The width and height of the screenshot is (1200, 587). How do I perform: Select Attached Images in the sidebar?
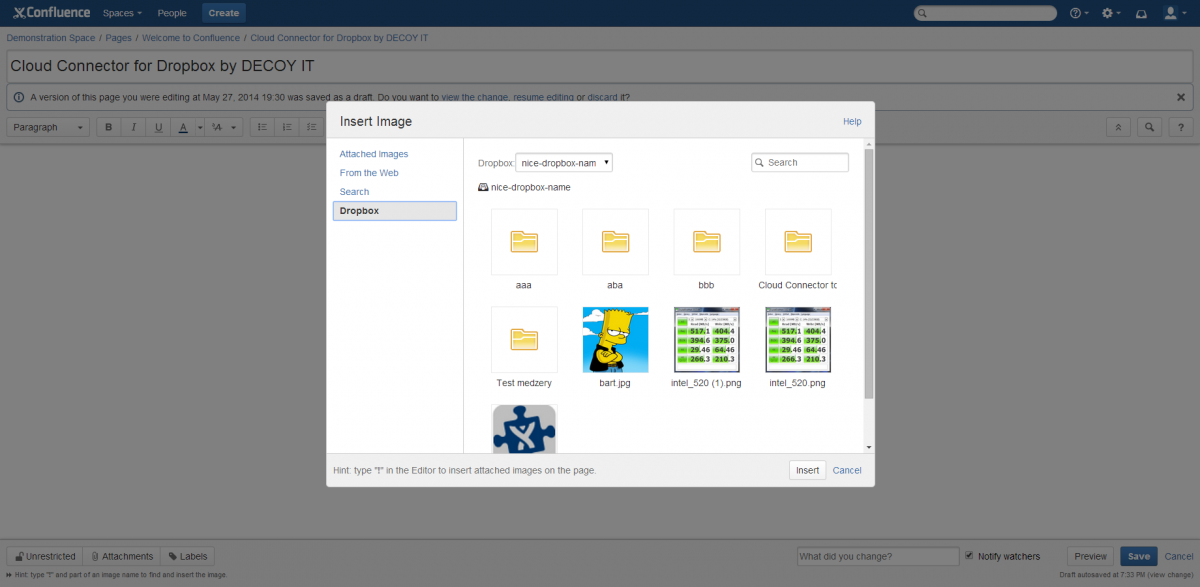coord(374,154)
